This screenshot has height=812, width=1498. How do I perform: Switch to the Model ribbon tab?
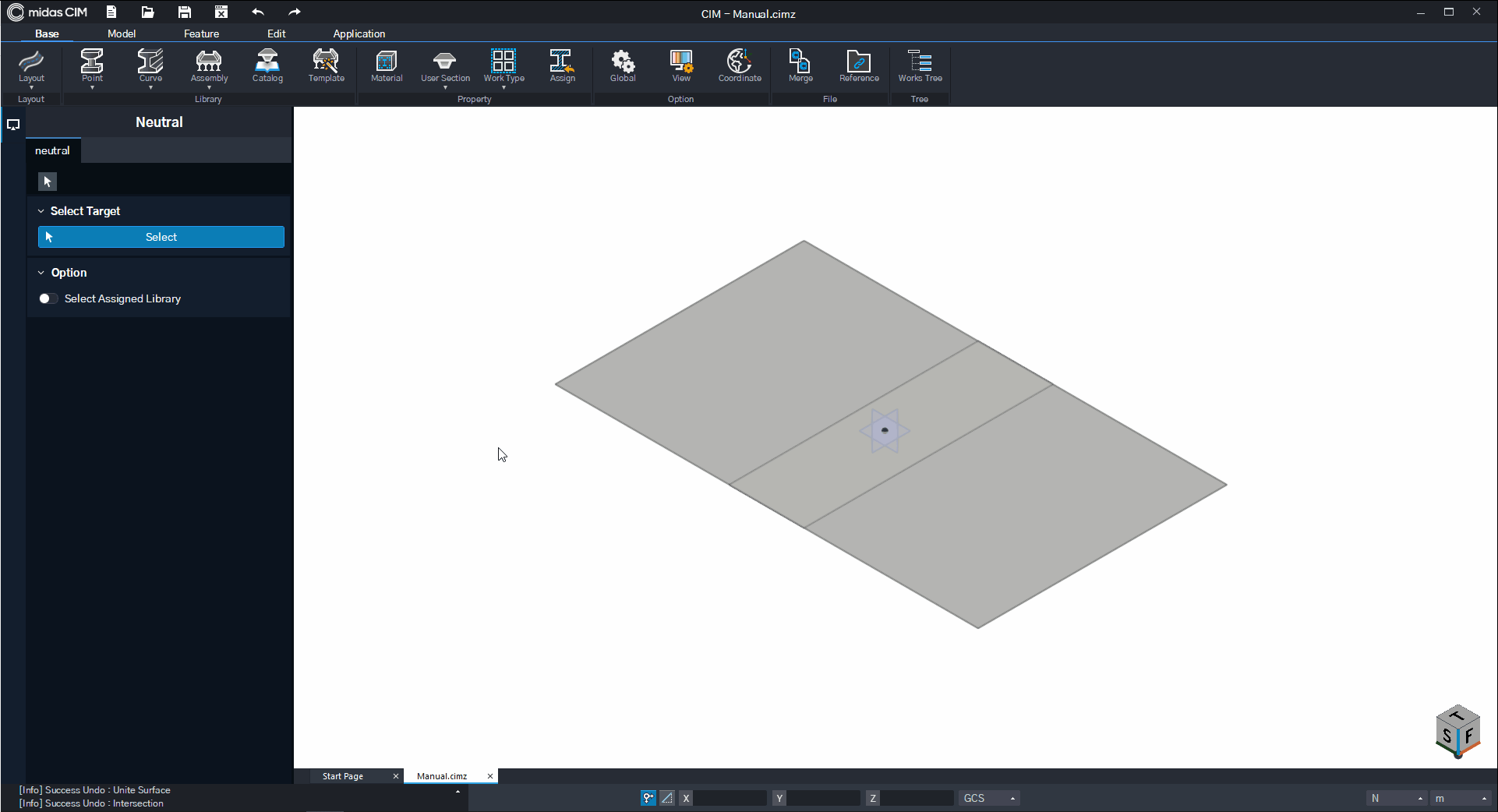[x=122, y=34]
